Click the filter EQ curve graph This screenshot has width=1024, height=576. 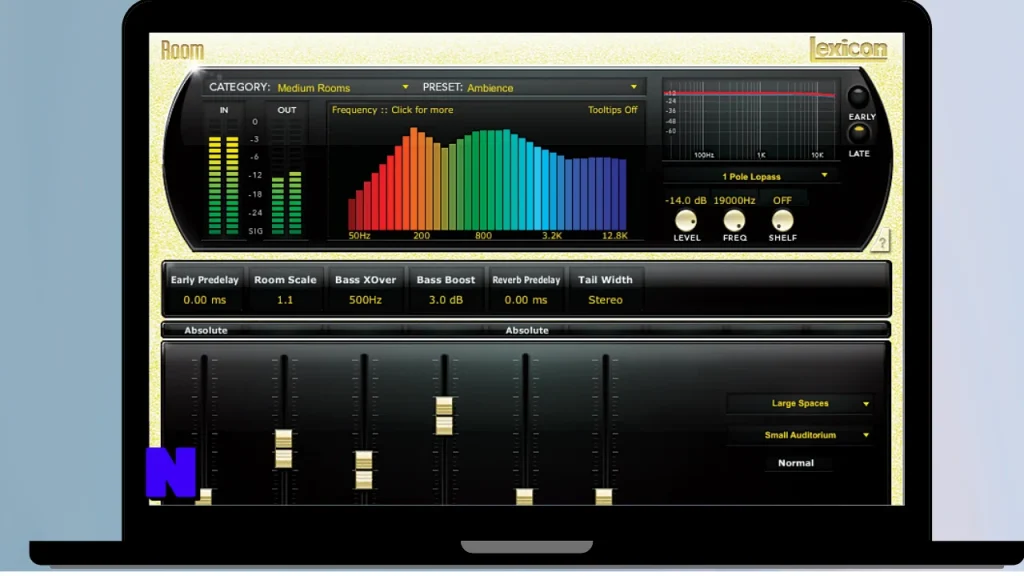pyautogui.click(x=750, y=120)
